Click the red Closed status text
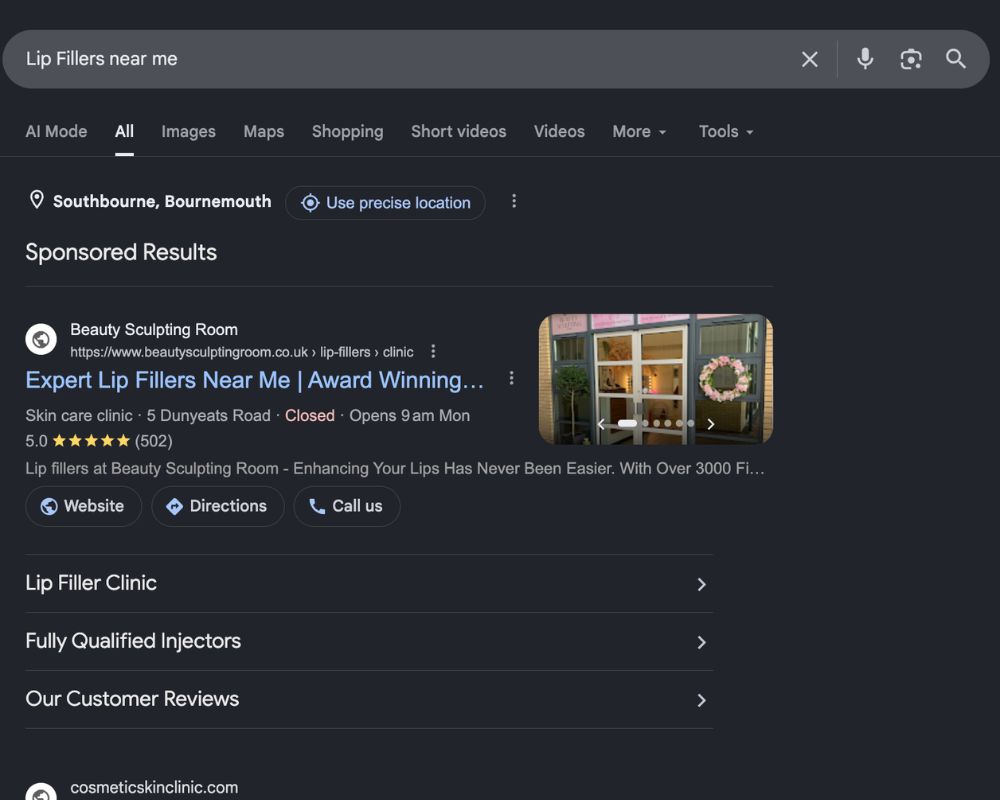The image size is (1000, 800). point(309,415)
